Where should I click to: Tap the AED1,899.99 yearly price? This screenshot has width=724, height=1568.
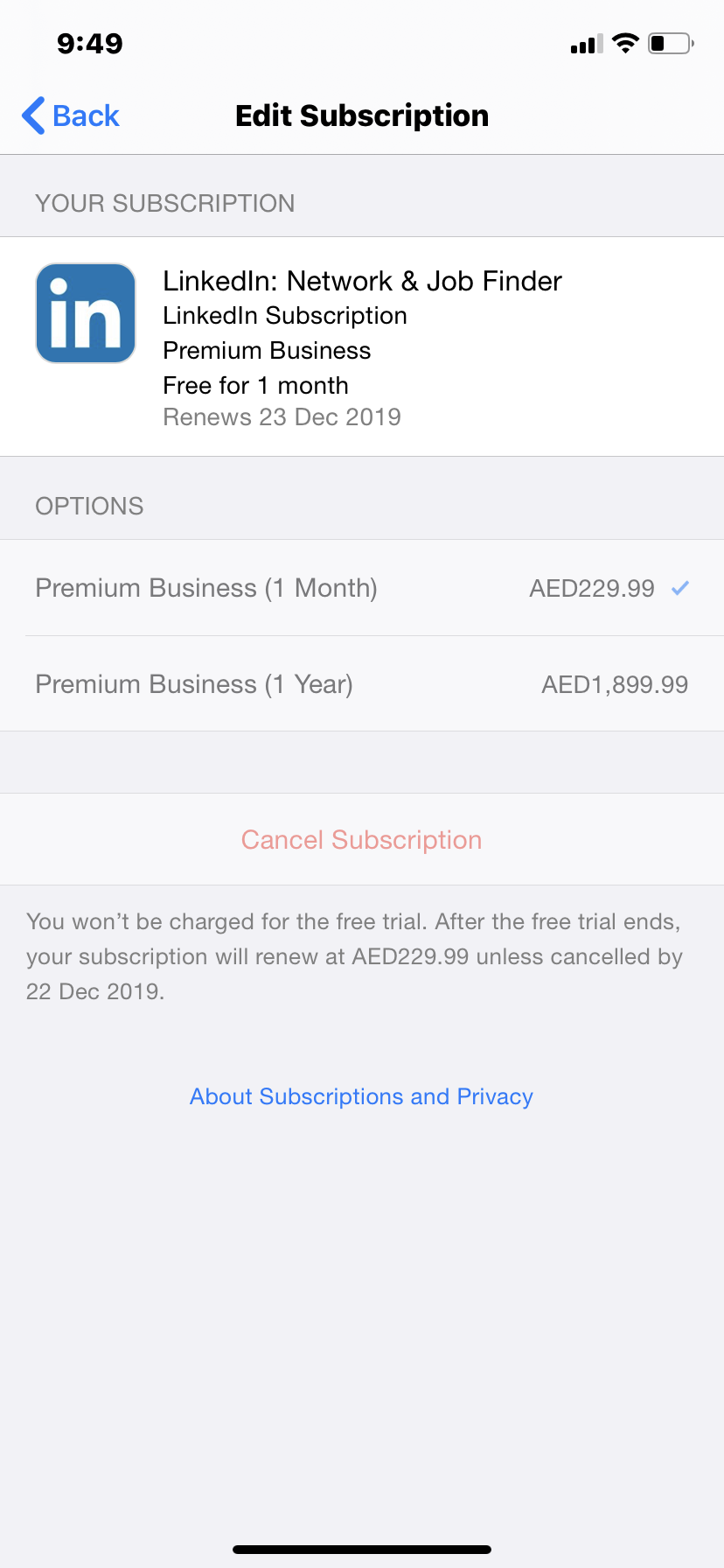coord(615,684)
